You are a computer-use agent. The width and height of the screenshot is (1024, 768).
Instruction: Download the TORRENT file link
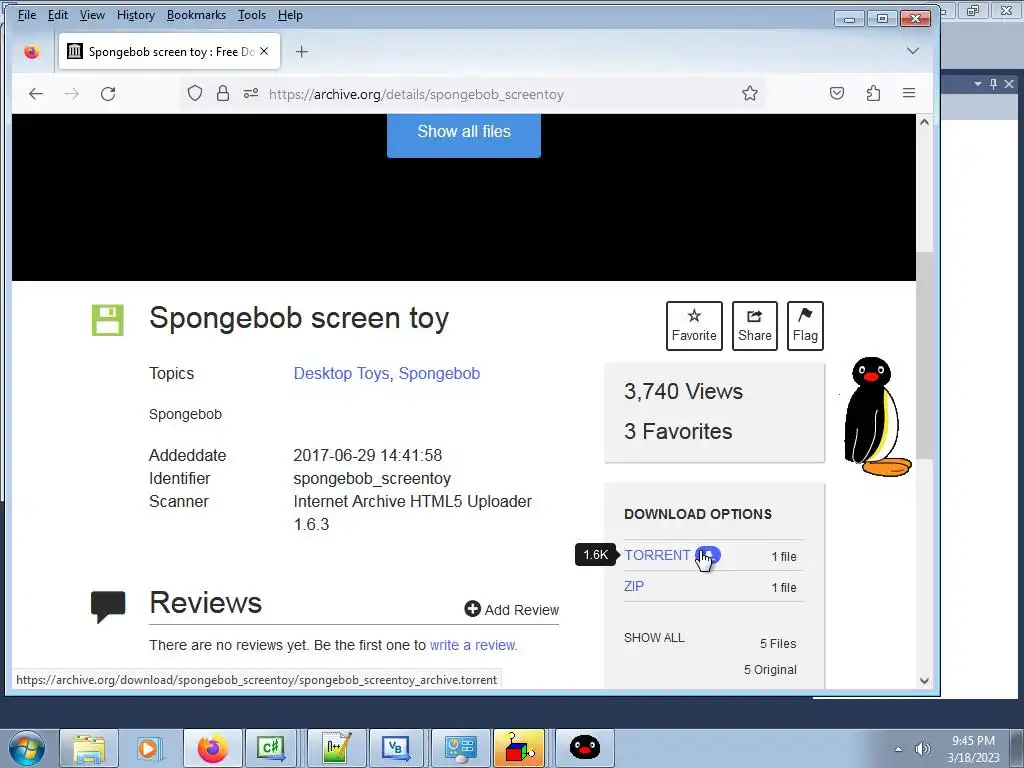[657, 555]
